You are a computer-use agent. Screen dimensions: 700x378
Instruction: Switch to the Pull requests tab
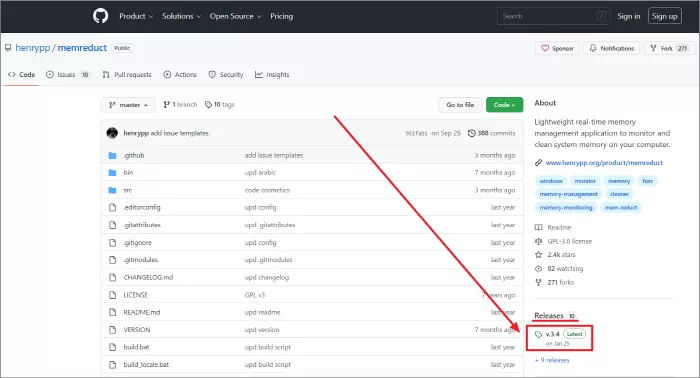[x=127, y=75]
